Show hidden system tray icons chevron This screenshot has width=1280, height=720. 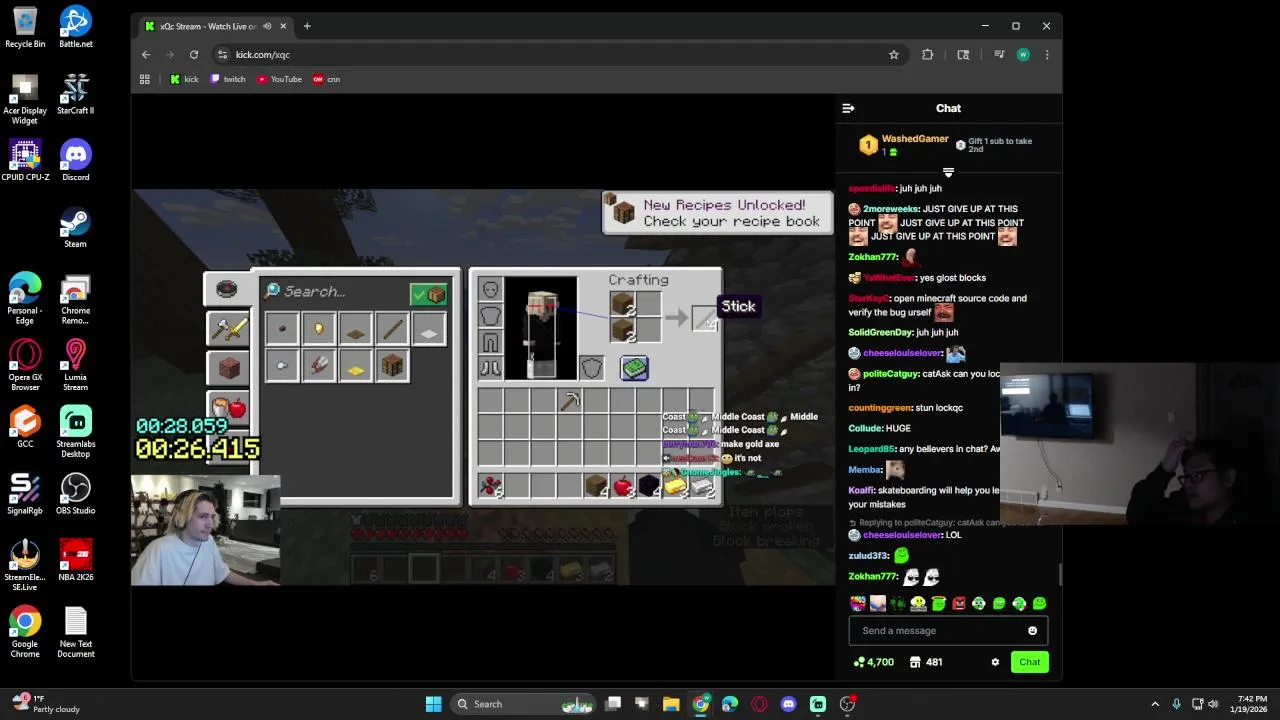point(1155,704)
